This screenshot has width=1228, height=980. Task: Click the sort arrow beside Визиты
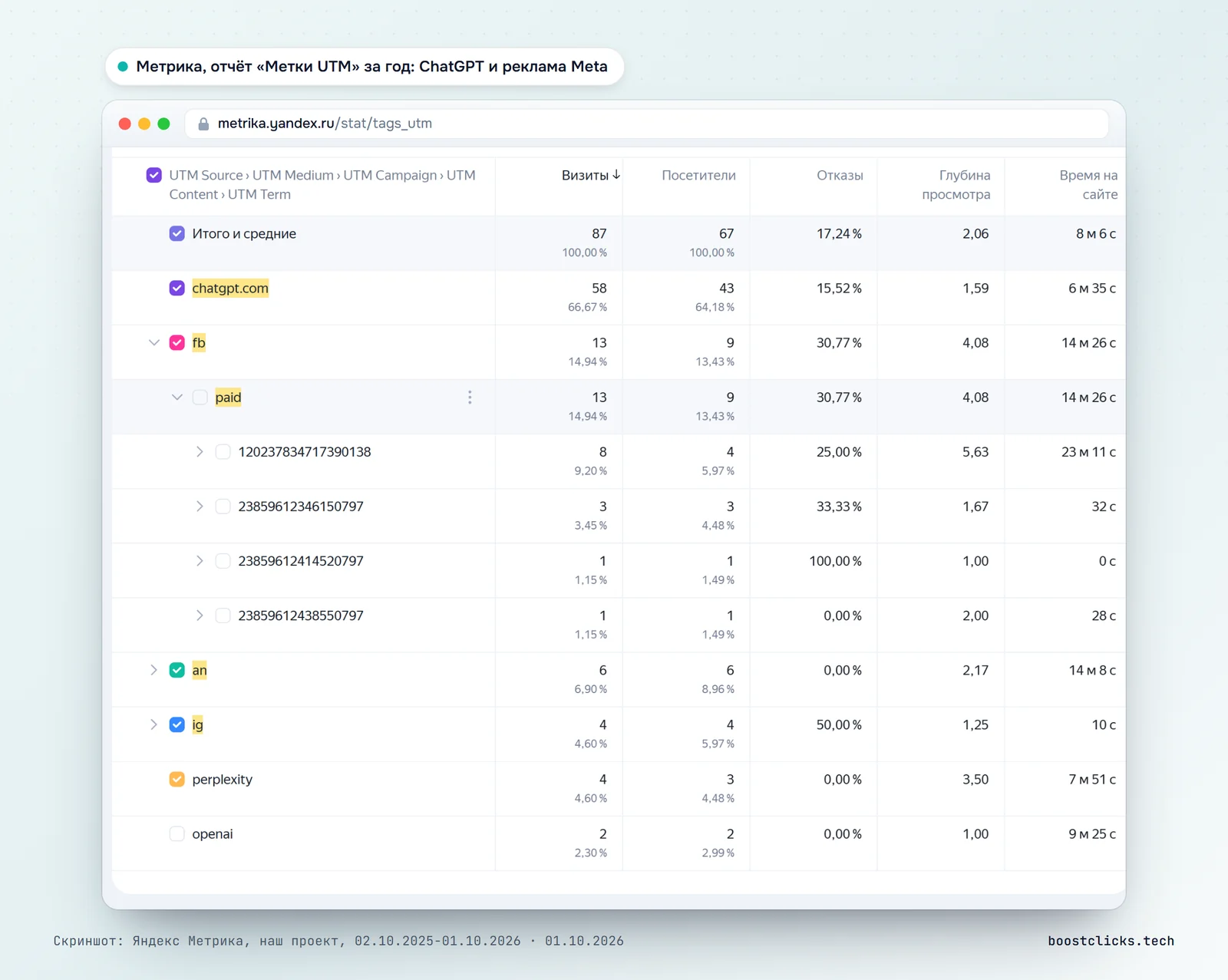616,175
